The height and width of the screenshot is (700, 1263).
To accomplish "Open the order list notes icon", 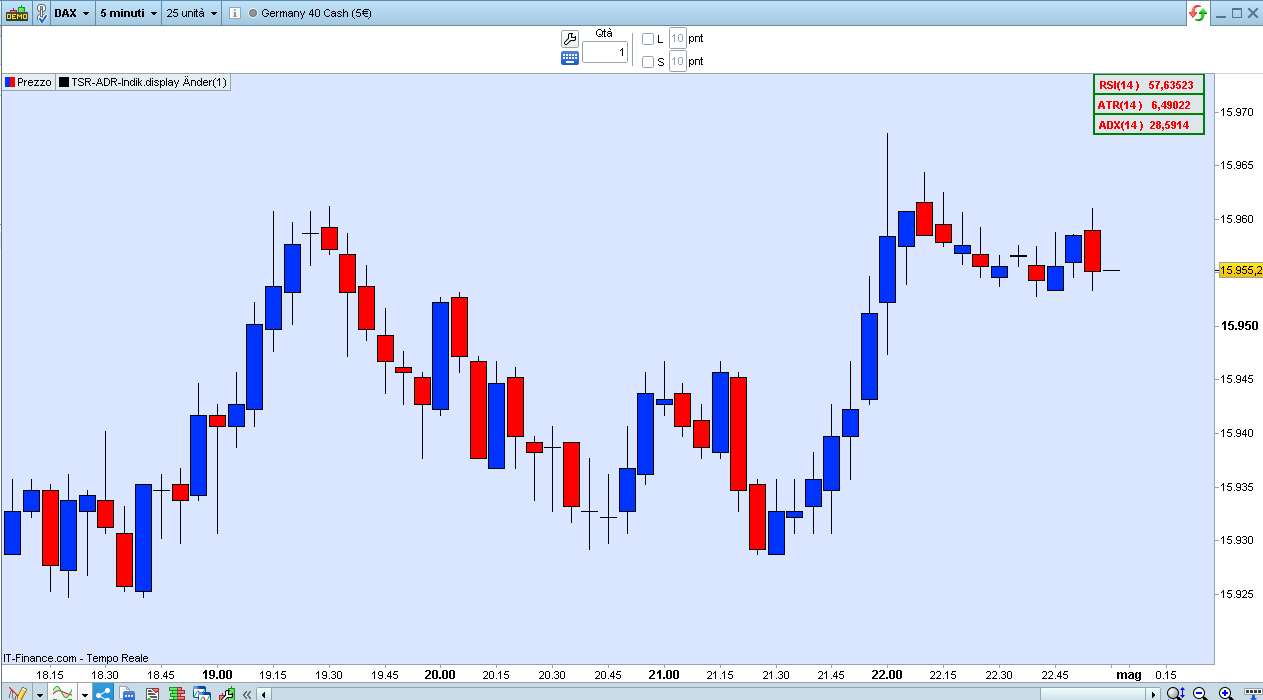I will click(152, 693).
